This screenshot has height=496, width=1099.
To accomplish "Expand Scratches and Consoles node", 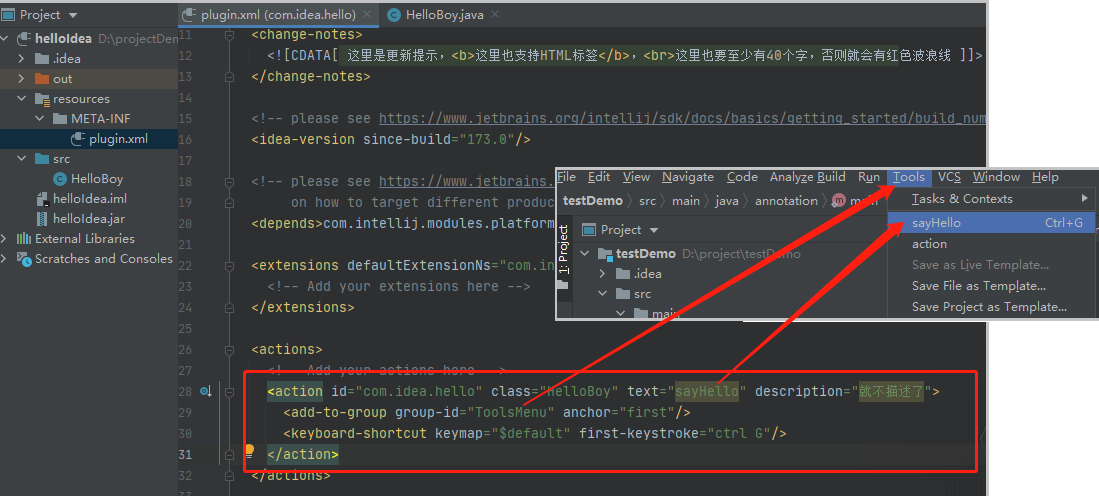I will (4, 259).
